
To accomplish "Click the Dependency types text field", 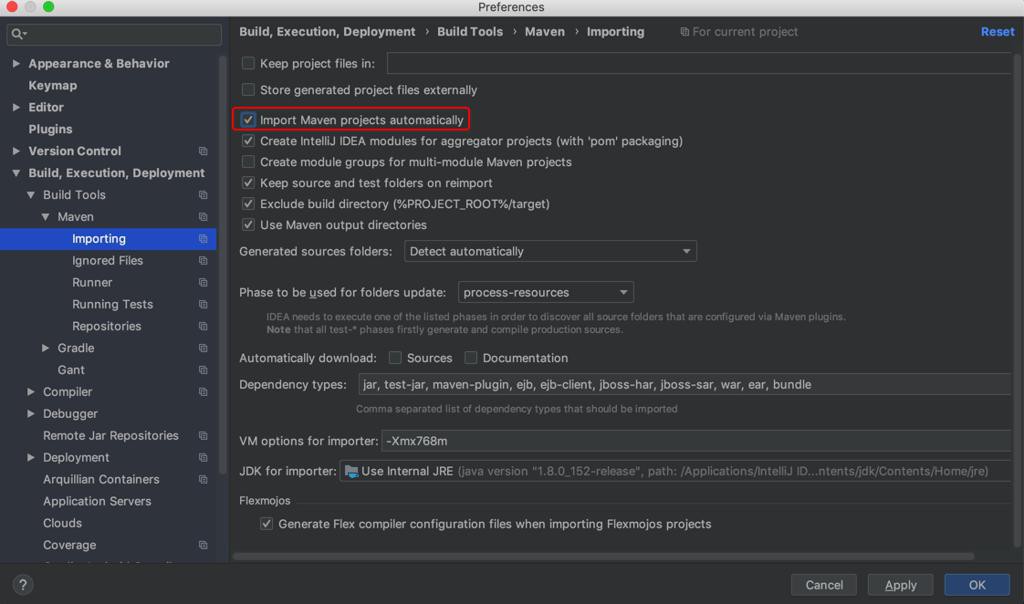I will 684,385.
